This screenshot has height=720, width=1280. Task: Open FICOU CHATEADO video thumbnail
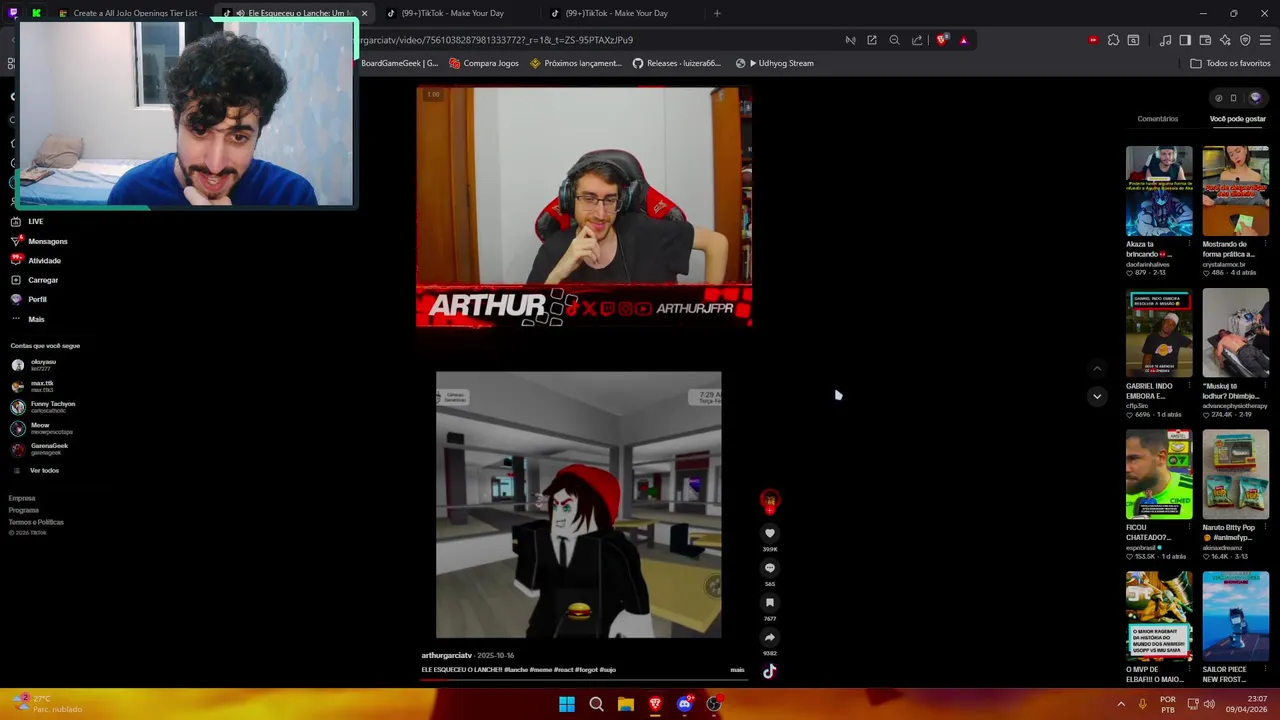pos(1159,475)
